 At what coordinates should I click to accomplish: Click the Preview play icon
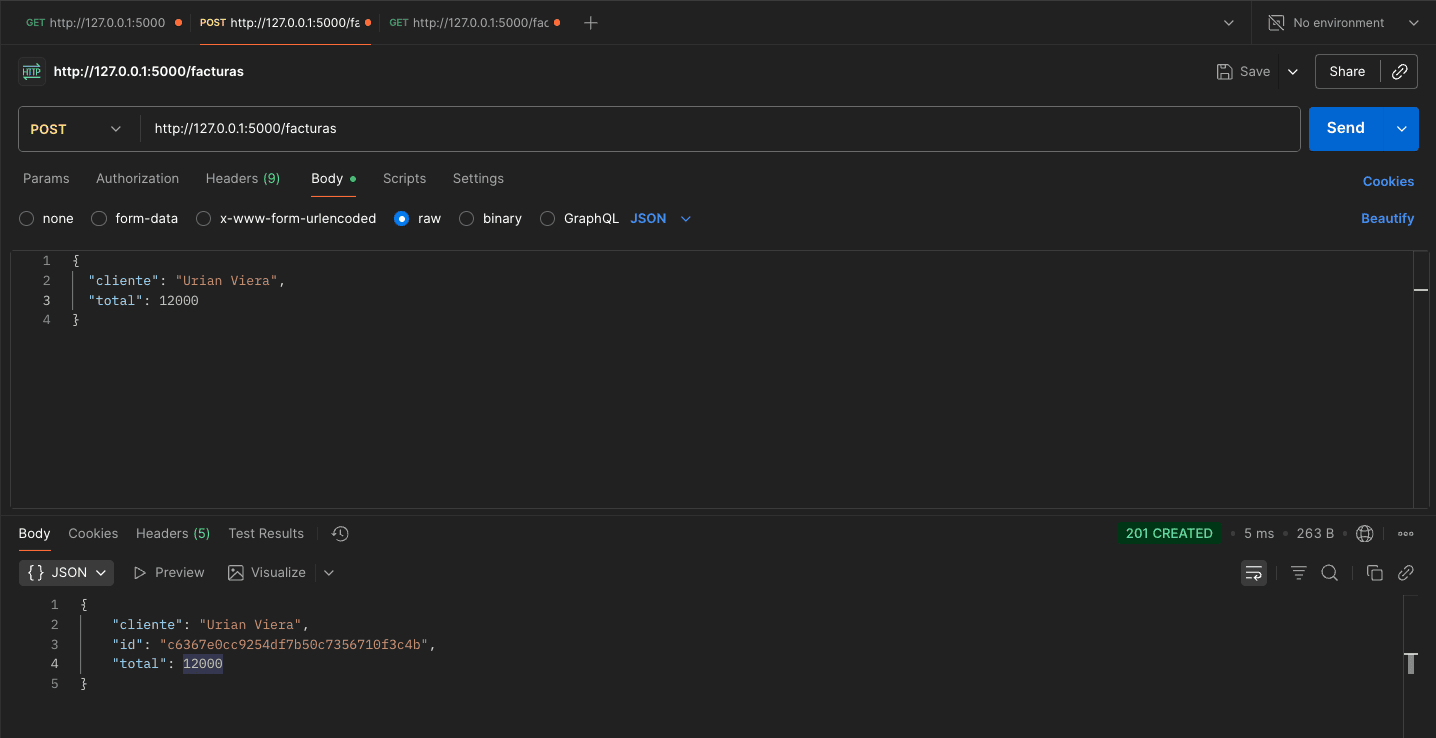(140, 573)
